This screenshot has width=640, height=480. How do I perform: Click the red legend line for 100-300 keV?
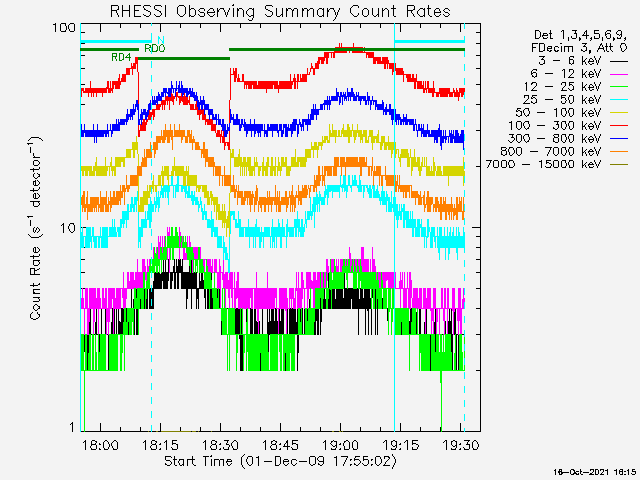point(619,126)
